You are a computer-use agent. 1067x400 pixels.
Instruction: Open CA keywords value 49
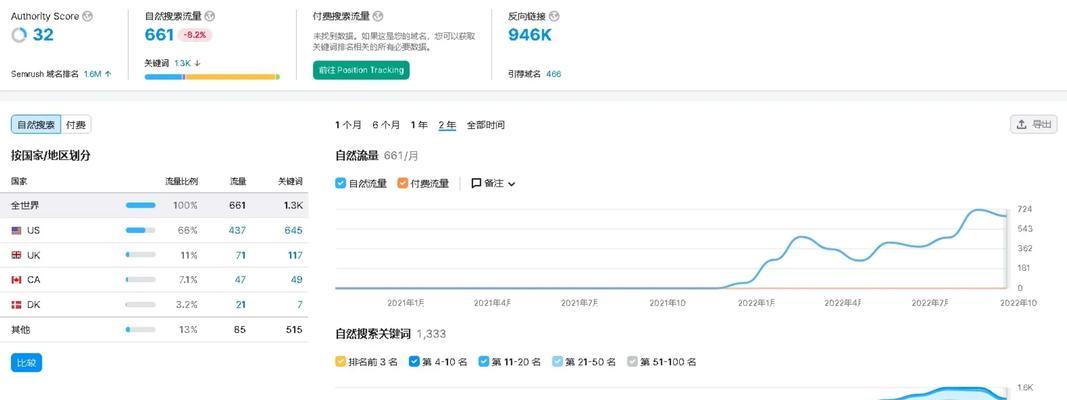coord(297,280)
